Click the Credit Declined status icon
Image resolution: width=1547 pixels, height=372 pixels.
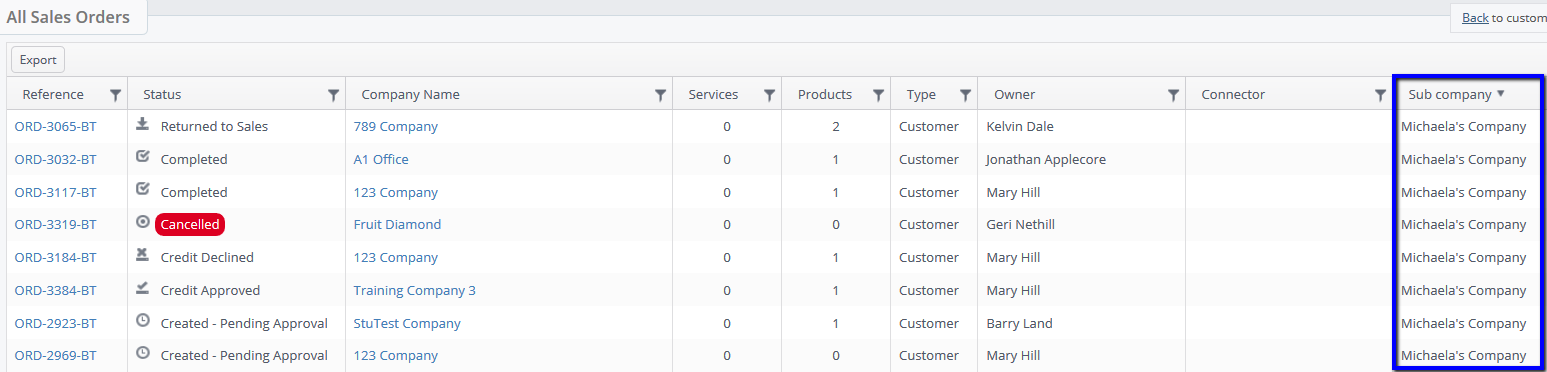click(x=143, y=256)
